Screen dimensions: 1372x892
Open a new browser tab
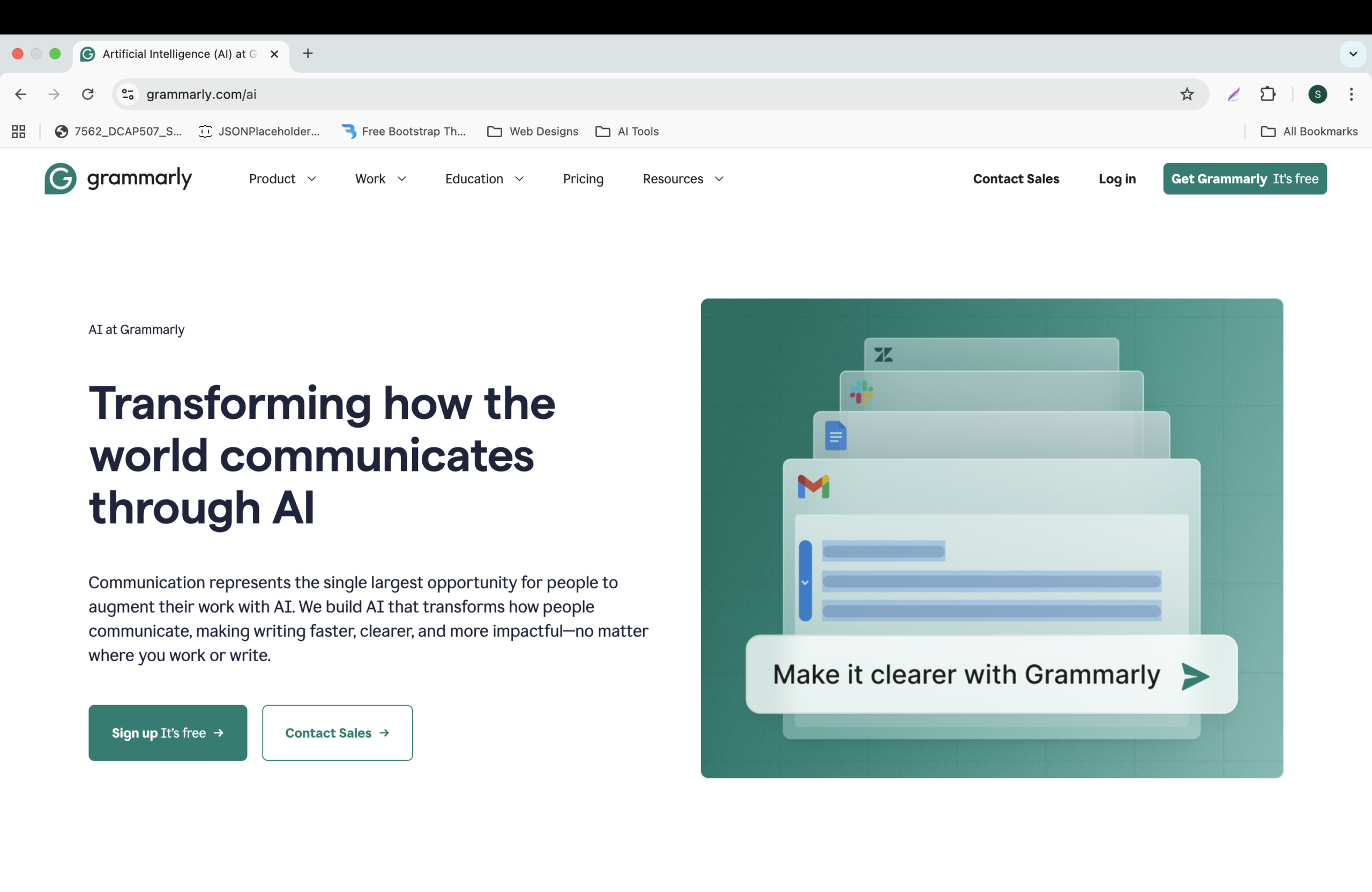point(308,54)
